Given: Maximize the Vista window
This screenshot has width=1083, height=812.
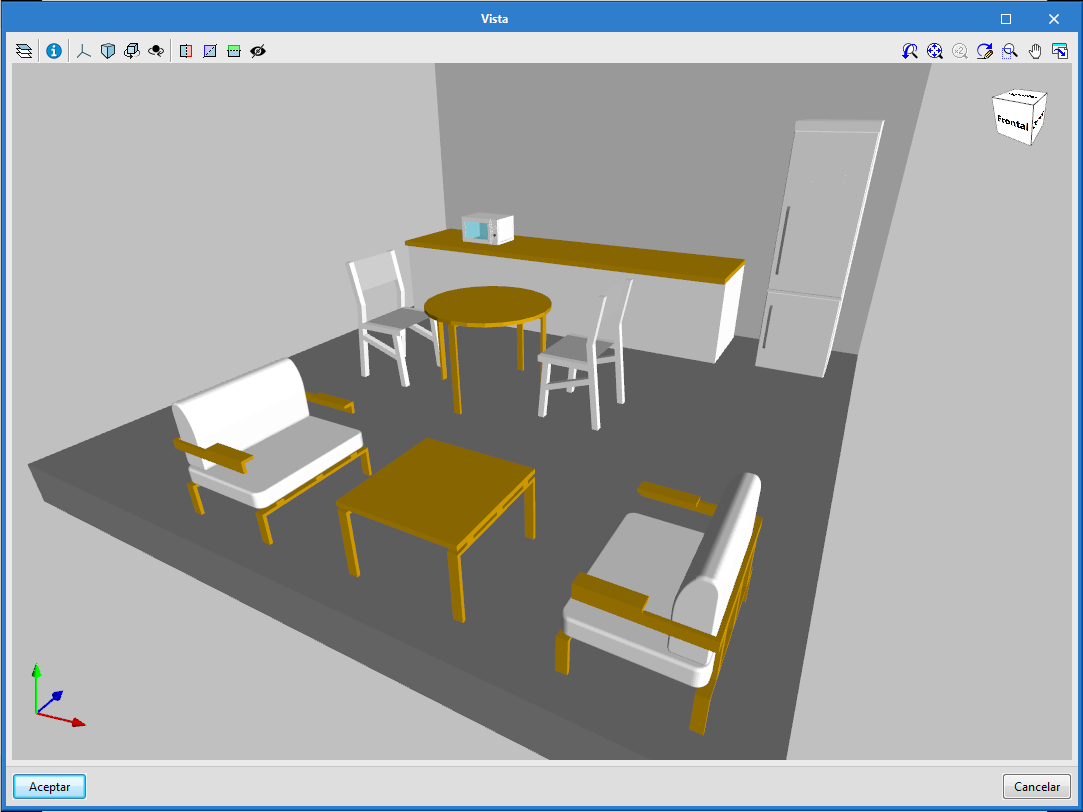Looking at the screenshot, I should coord(1006,19).
